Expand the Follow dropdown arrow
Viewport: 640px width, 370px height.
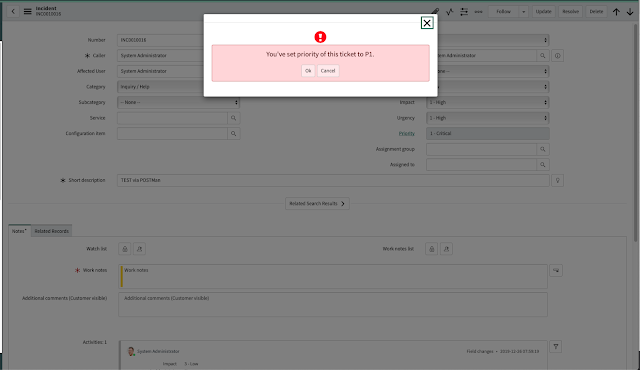point(523,11)
